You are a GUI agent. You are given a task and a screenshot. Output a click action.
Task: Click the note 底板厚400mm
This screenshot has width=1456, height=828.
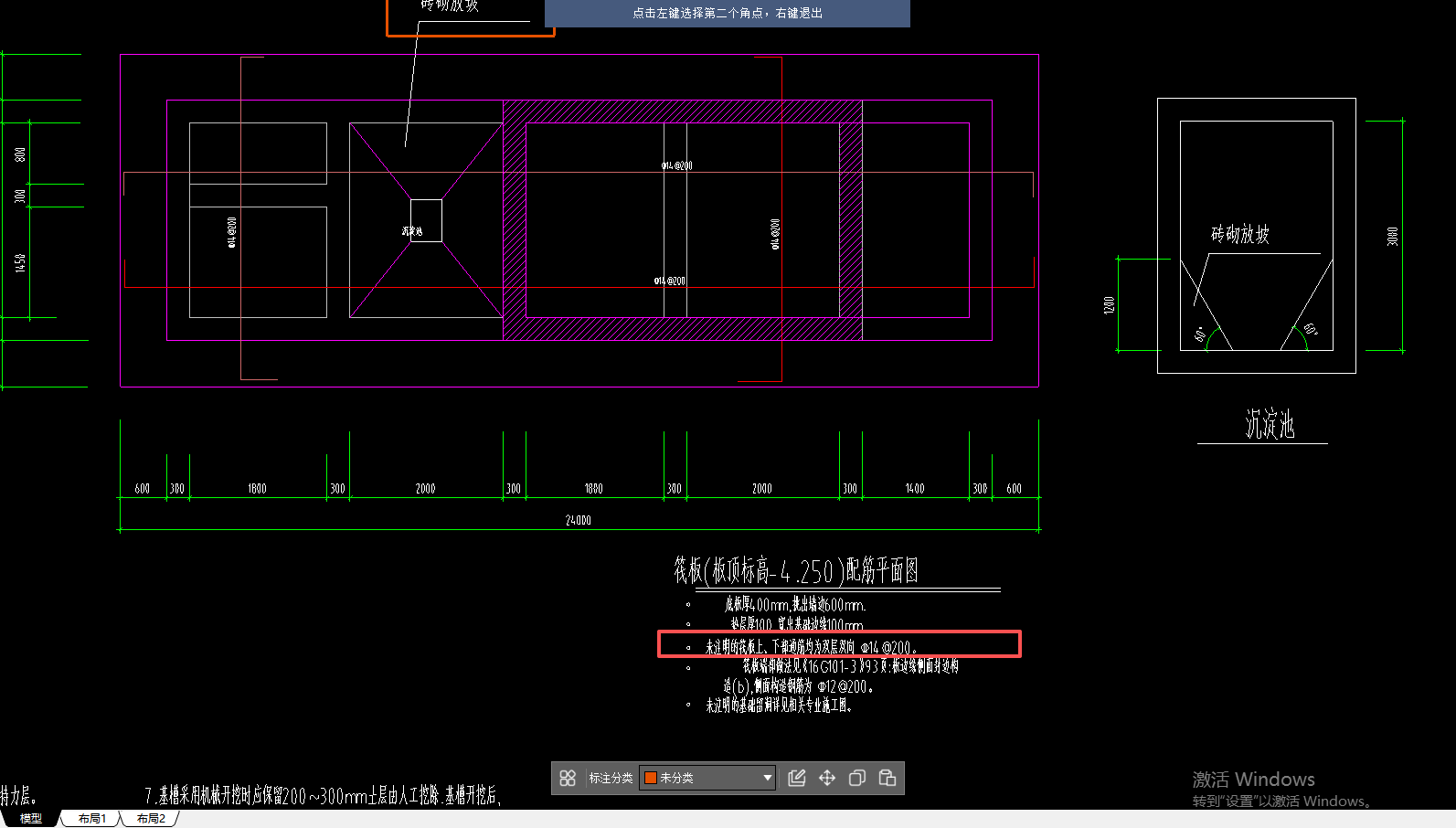point(795,605)
